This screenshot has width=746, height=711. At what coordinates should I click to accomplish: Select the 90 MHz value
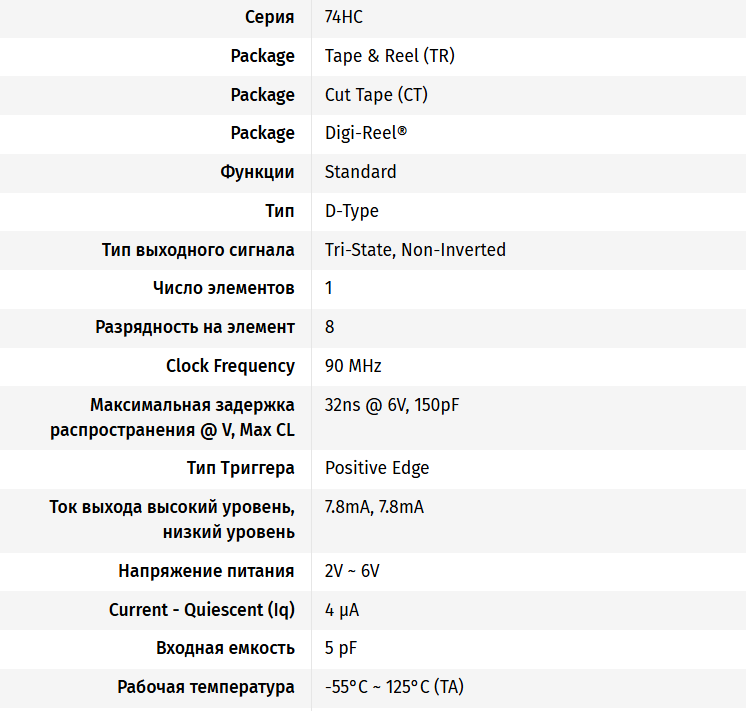[x=353, y=366]
